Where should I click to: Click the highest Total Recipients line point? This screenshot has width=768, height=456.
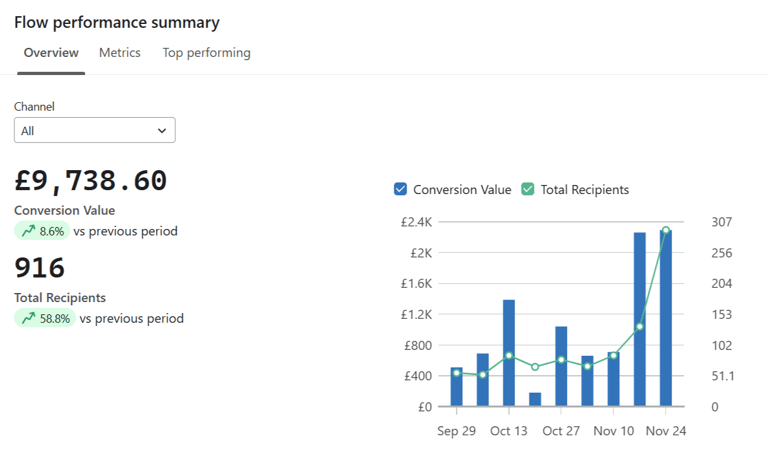click(666, 231)
